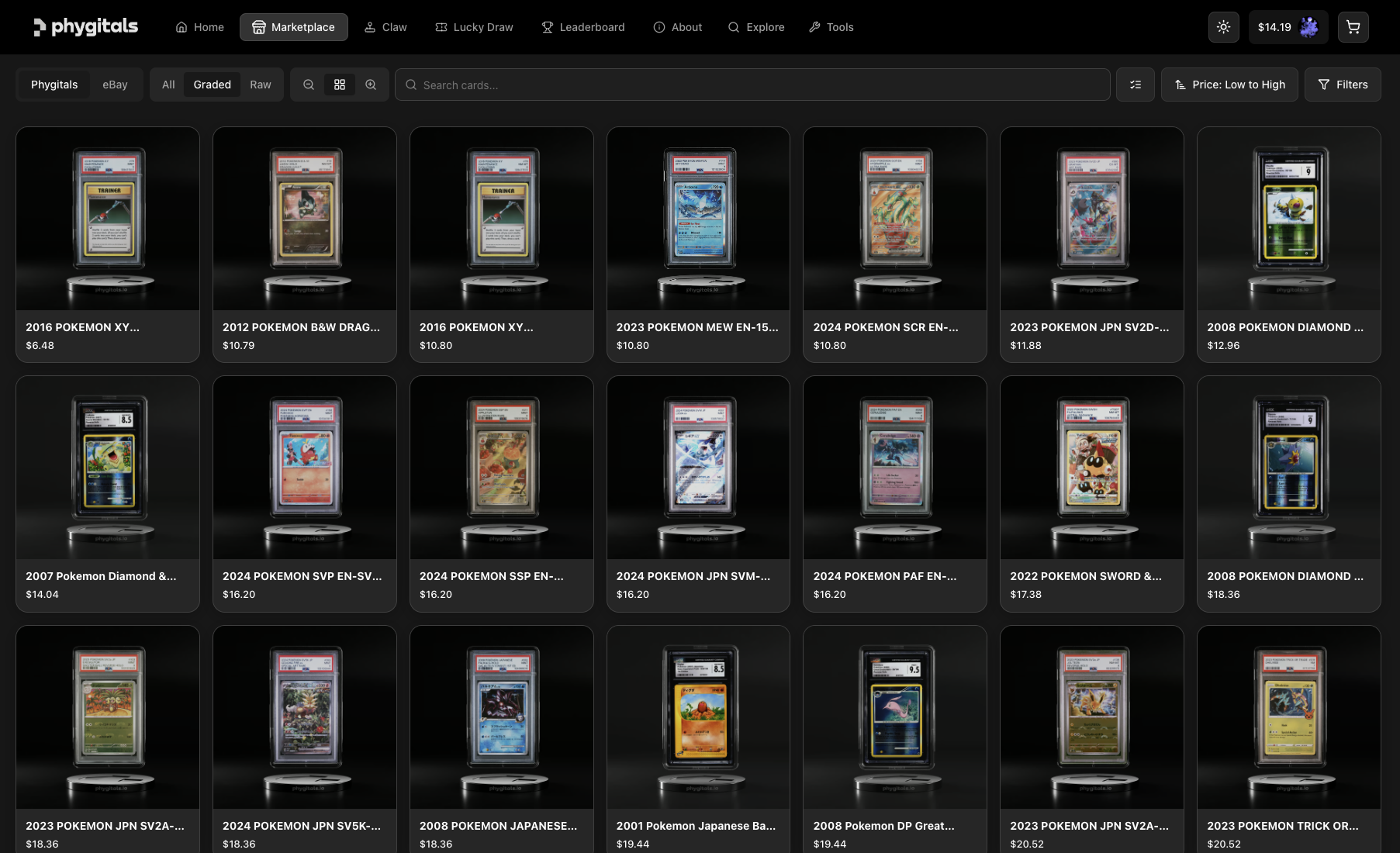Open 2024 Pokemon SCR EN card
Screen dimensions: 1400x853
[895, 244]
